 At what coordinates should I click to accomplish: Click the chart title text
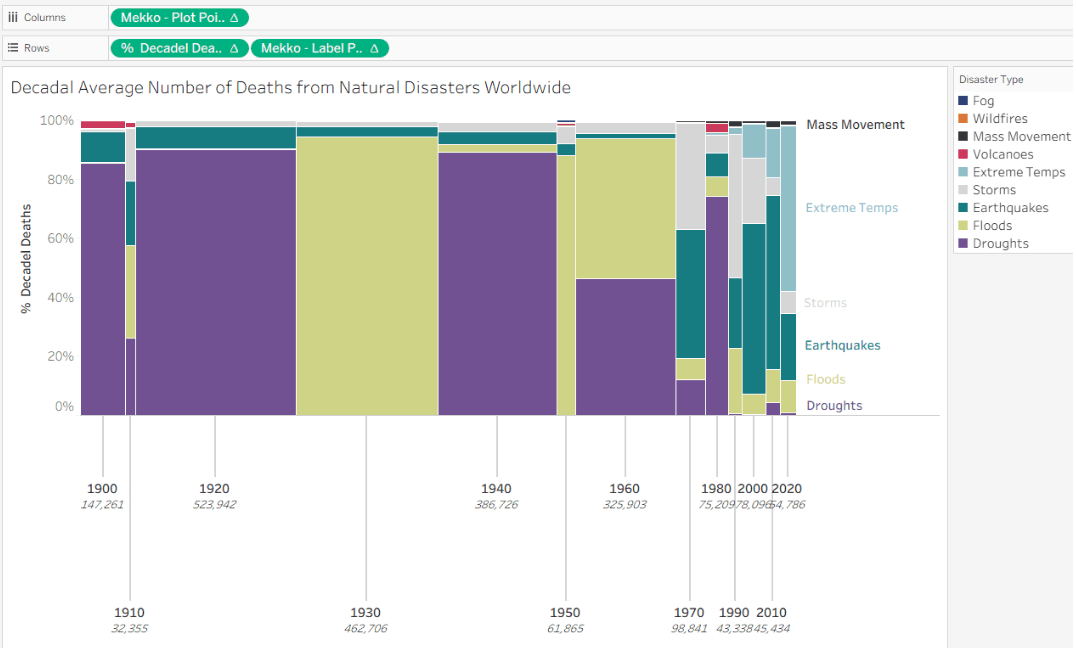tap(290, 88)
